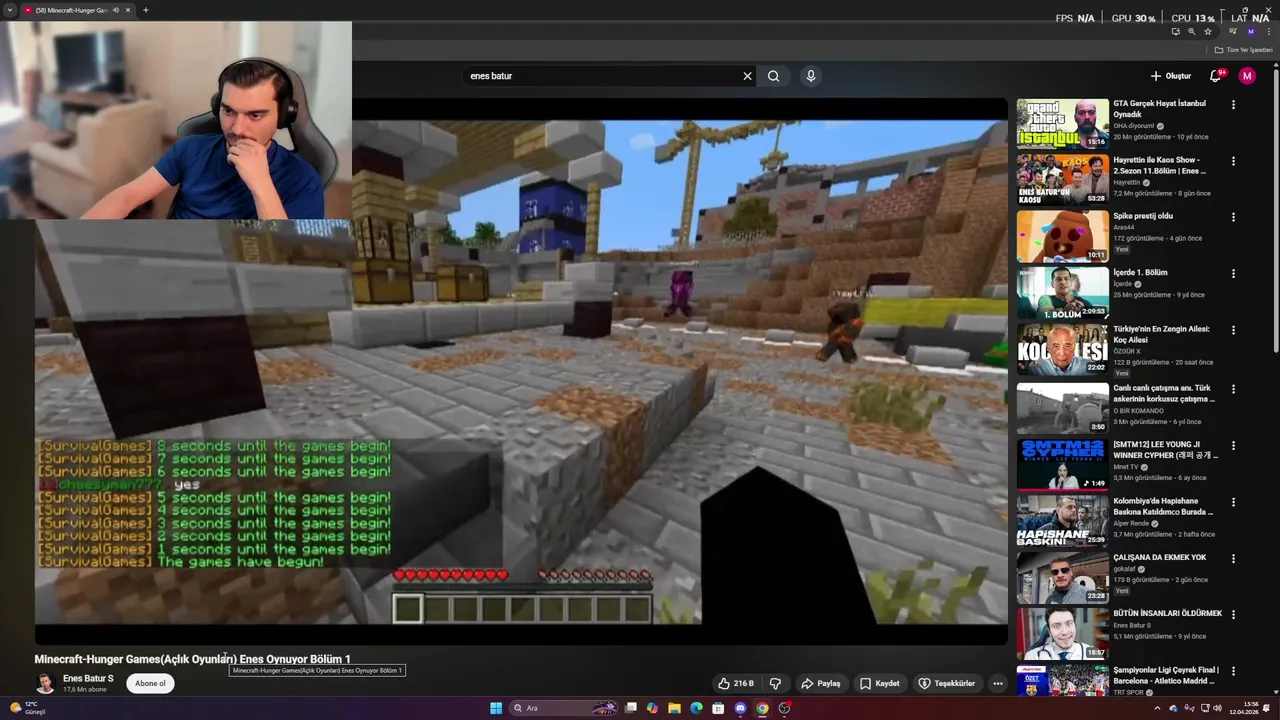Viewport: 1280px width, 720px height.
Task: Open the tab search dropdown arrow
Action: pyautogui.click(x=11, y=10)
